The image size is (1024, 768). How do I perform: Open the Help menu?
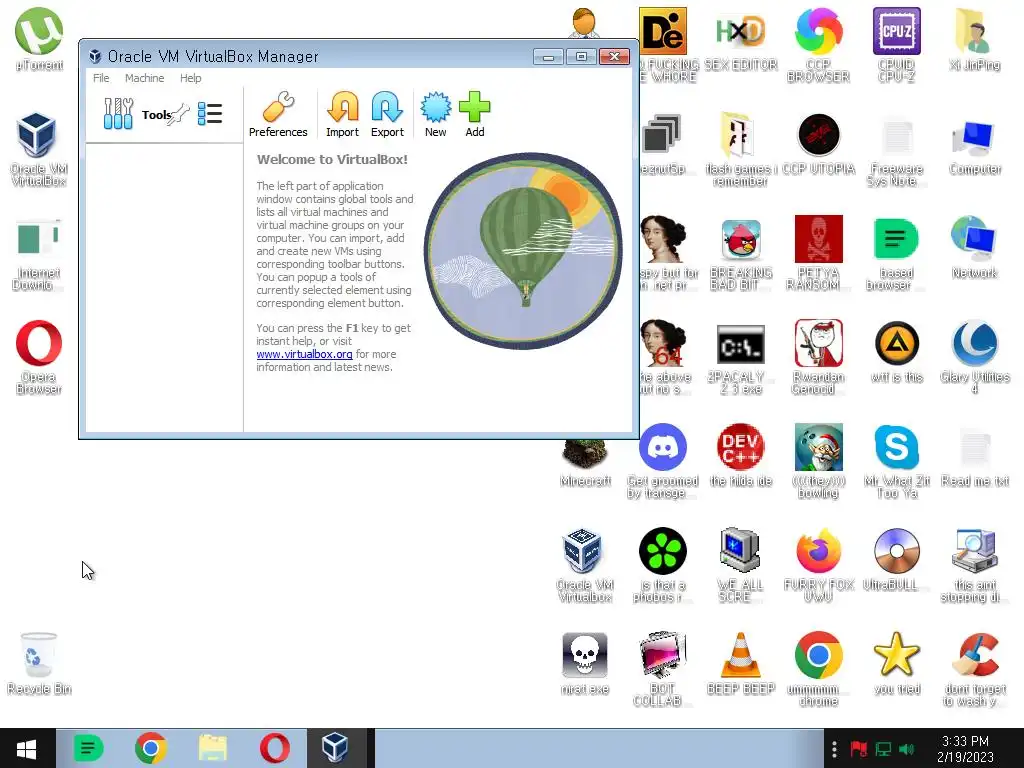pos(191,78)
